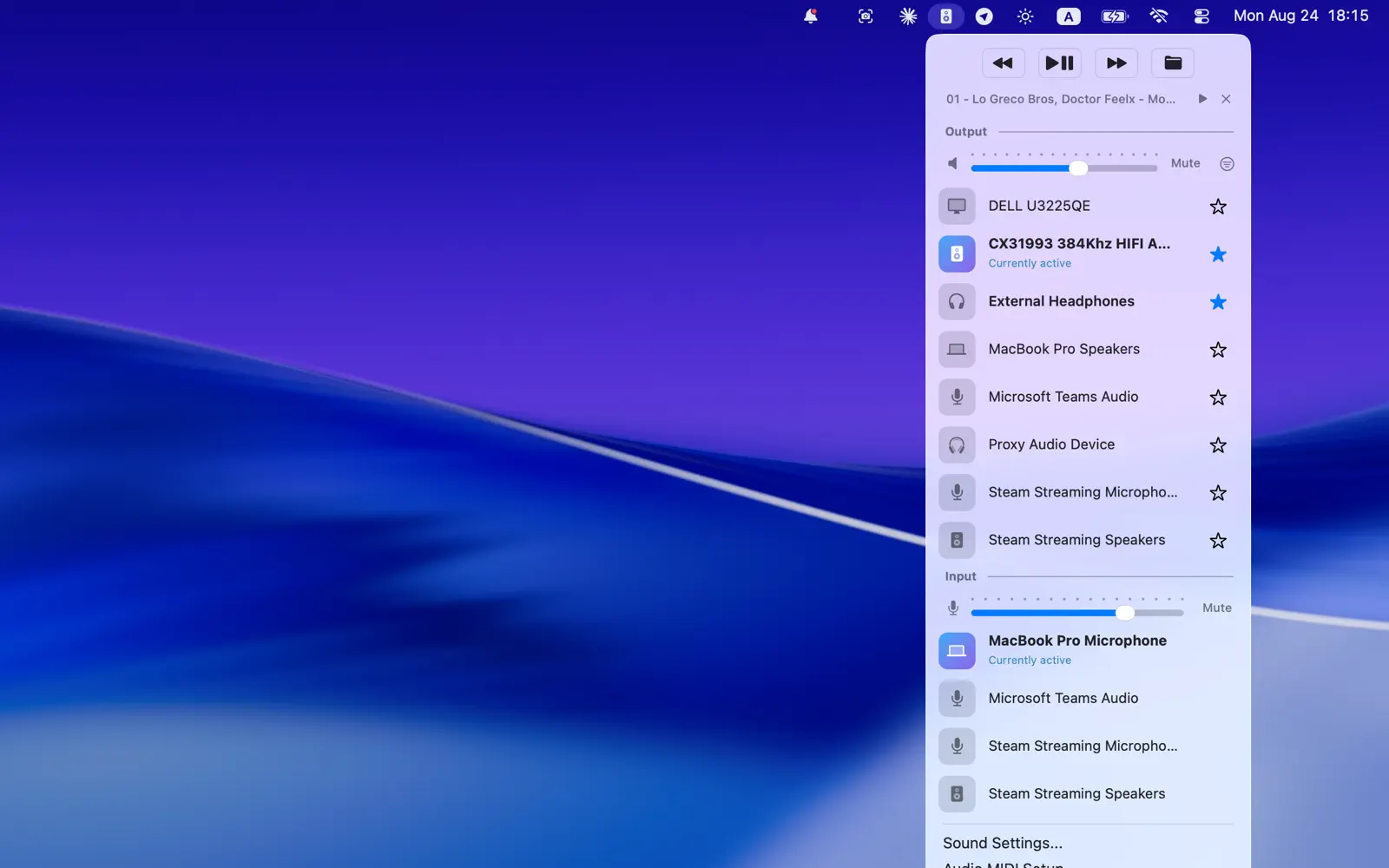The height and width of the screenshot is (868, 1389).
Task: Click the date and time Mon Aug 24 18:15
Action: click(x=1300, y=16)
